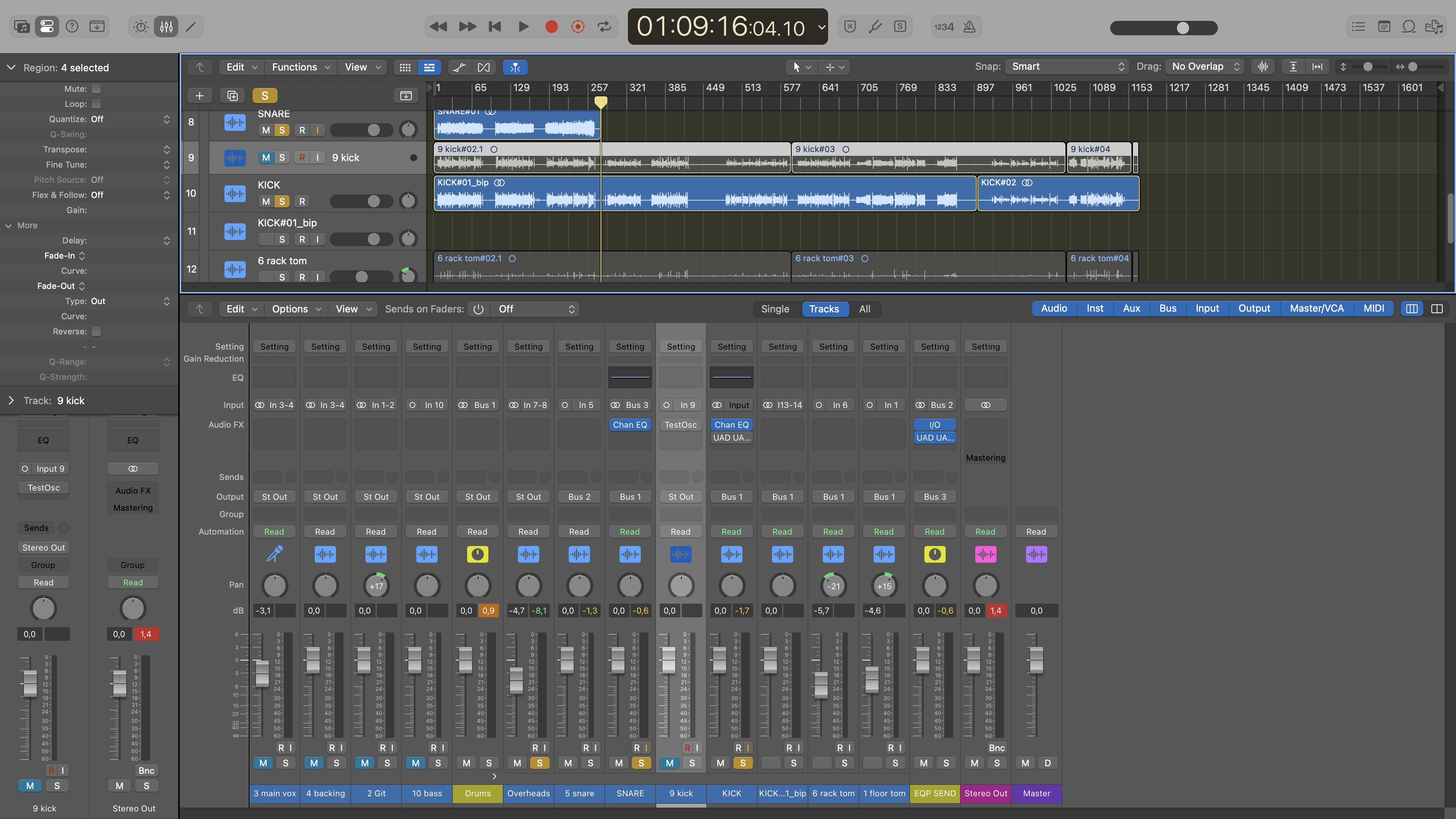Click the Aux channel filter button
This screenshot has height=819, width=1456.
[1131, 309]
